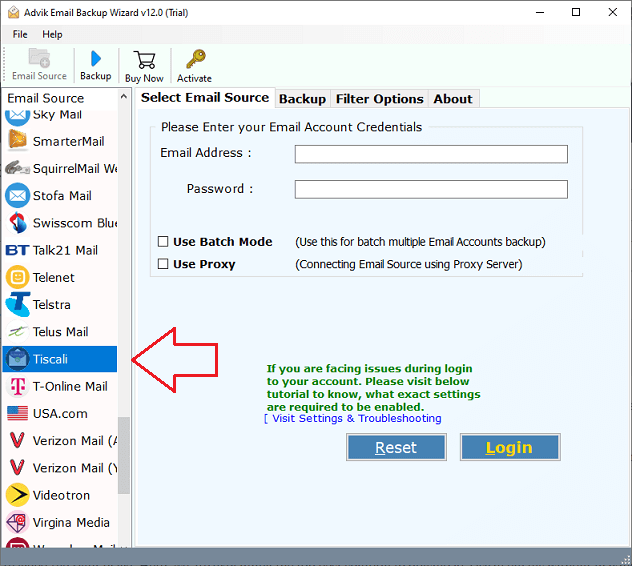
Task: Switch to the Backup tab
Action: point(302,99)
